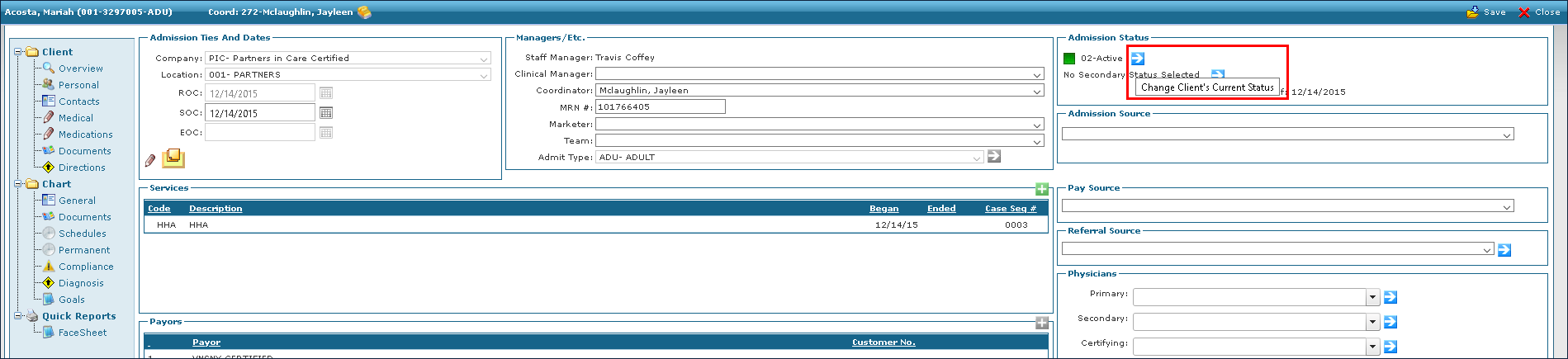Open Medications in the Client tree
This screenshot has height=359, width=1568.
coord(85,135)
